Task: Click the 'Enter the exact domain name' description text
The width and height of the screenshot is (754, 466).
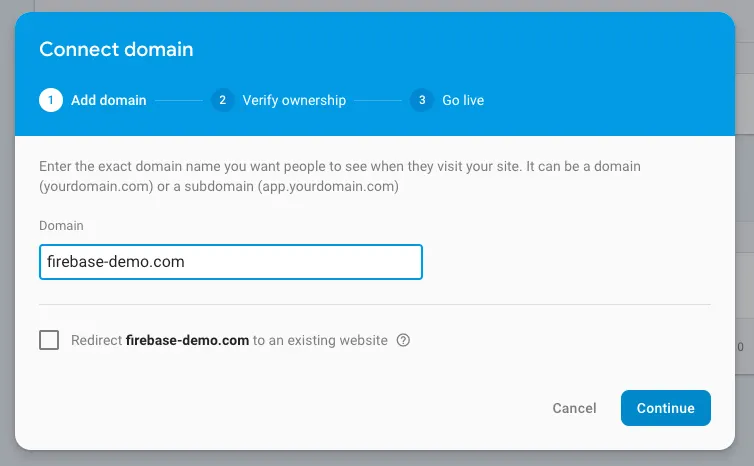Action: click(339, 176)
